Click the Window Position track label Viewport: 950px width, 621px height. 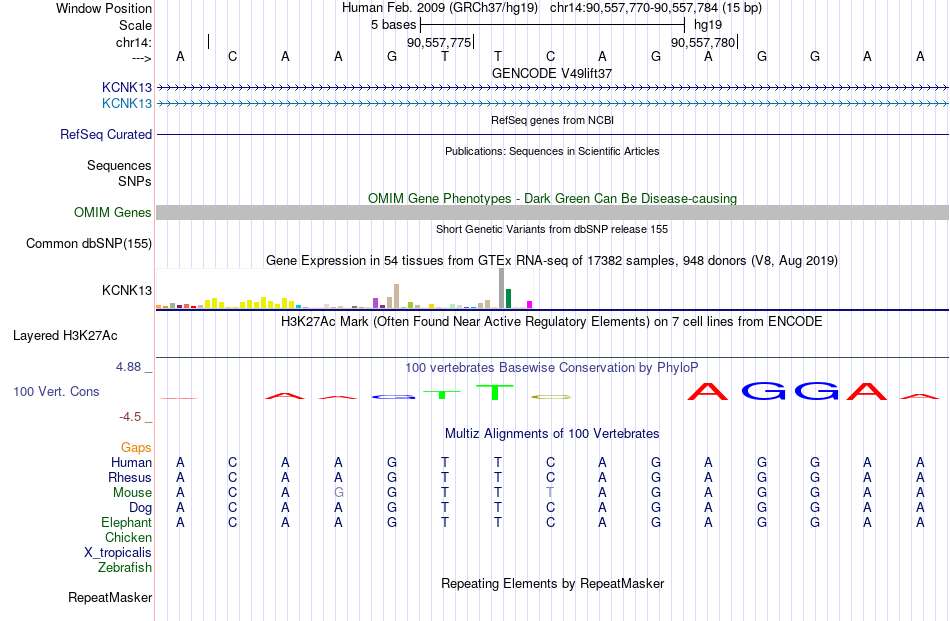[x=104, y=8]
